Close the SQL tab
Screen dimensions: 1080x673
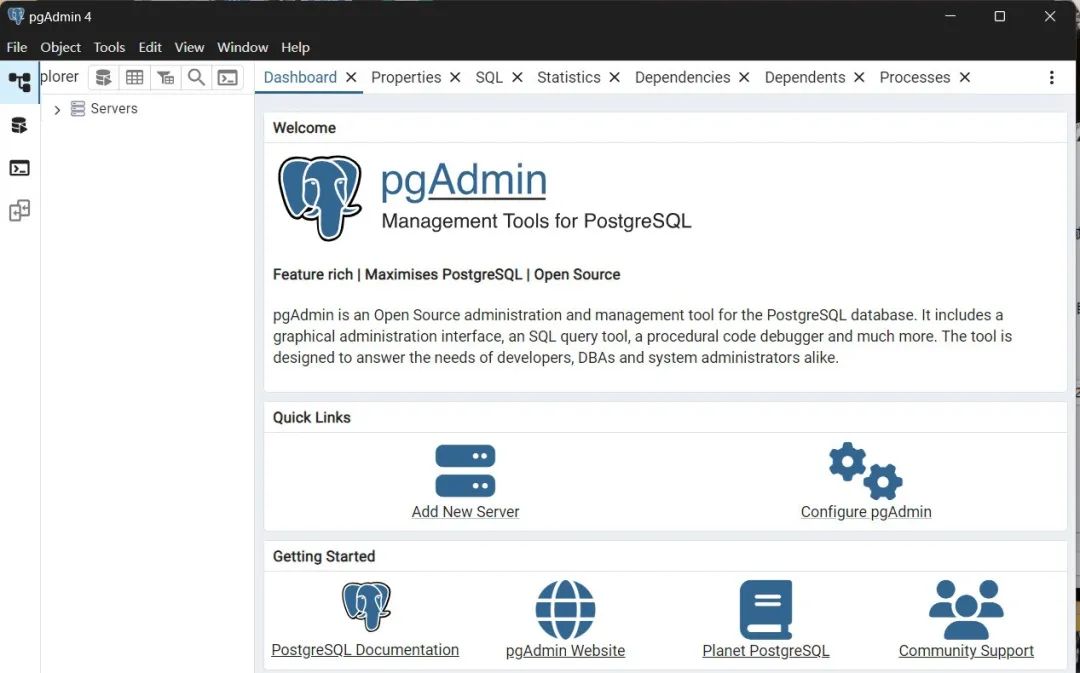tap(517, 78)
